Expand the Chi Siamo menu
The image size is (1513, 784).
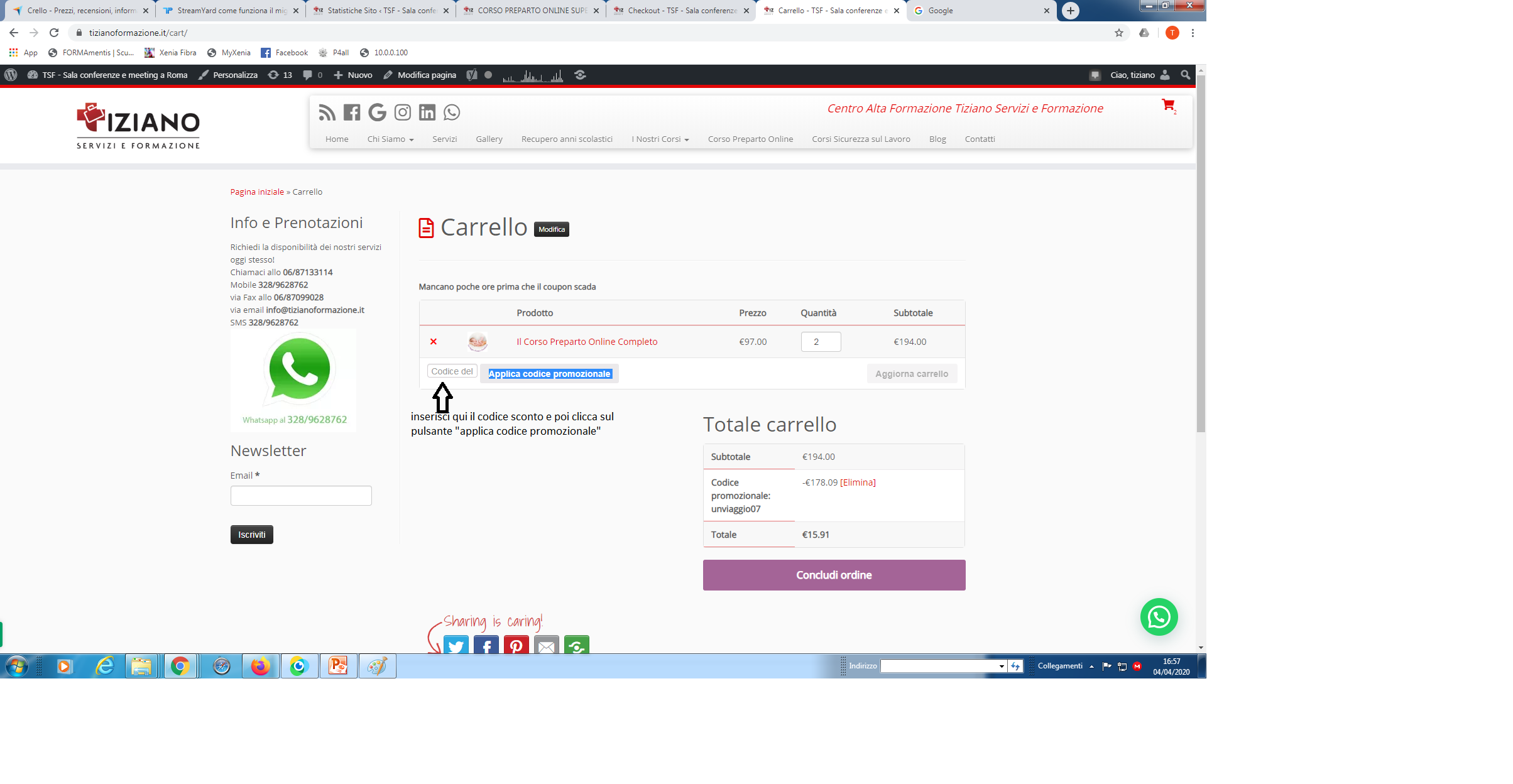click(x=390, y=139)
